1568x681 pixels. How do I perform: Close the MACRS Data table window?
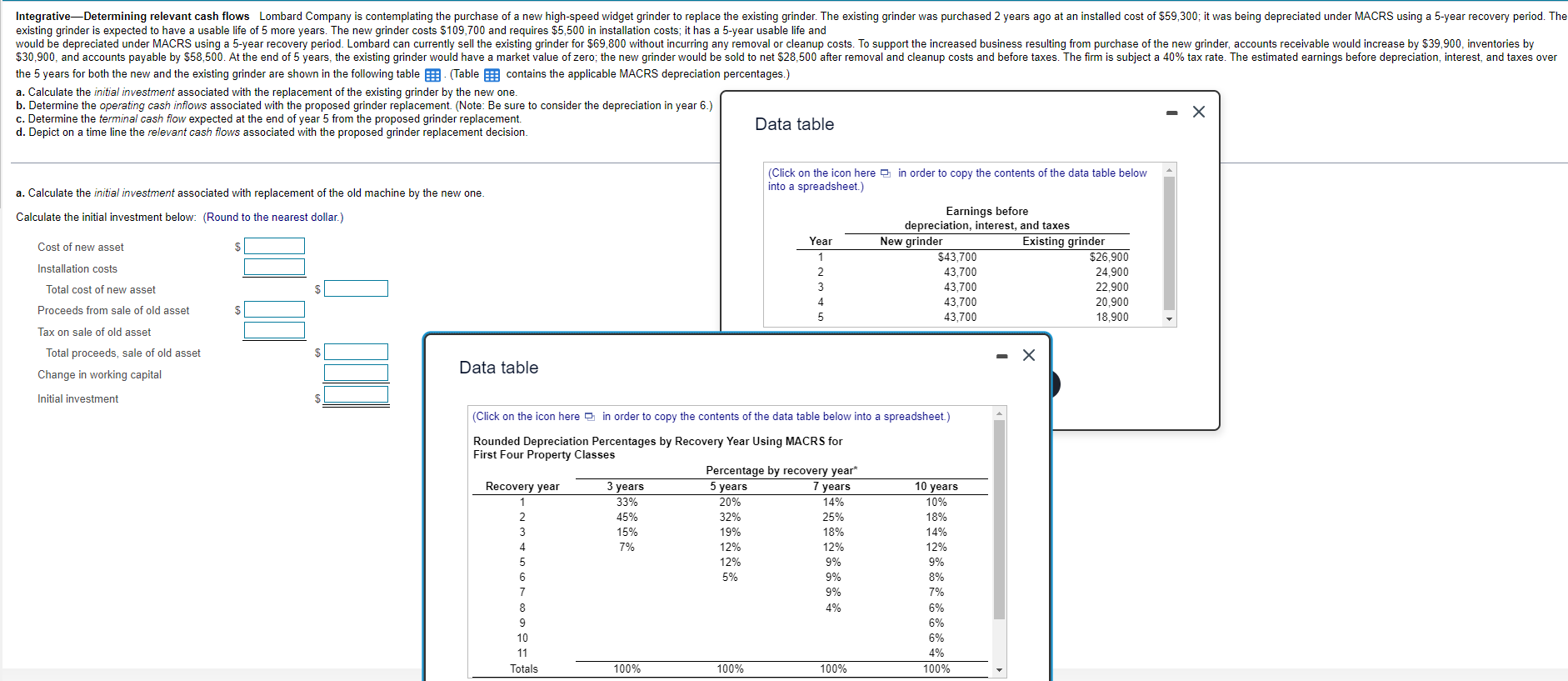pyautogui.click(x=1029, y=355)
